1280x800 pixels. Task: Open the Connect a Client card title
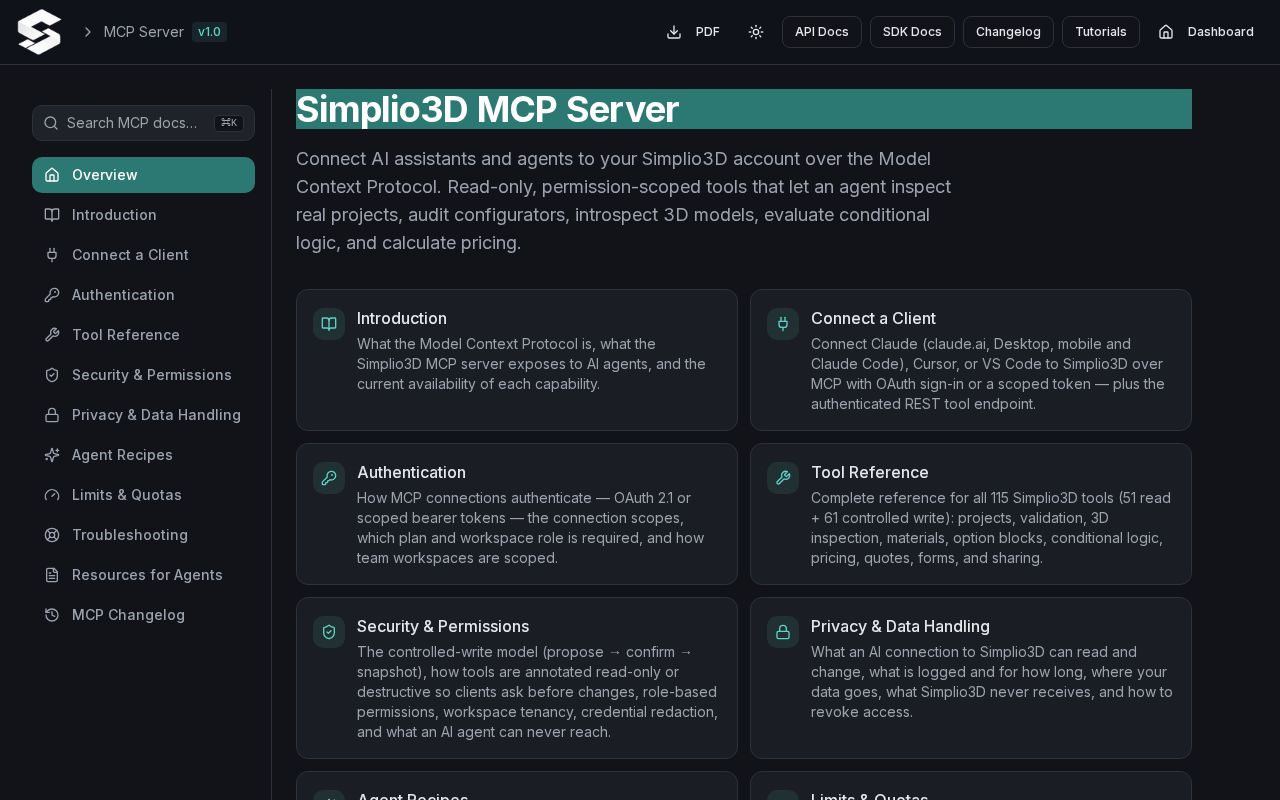pyautogui.click(x=873, y=318)
